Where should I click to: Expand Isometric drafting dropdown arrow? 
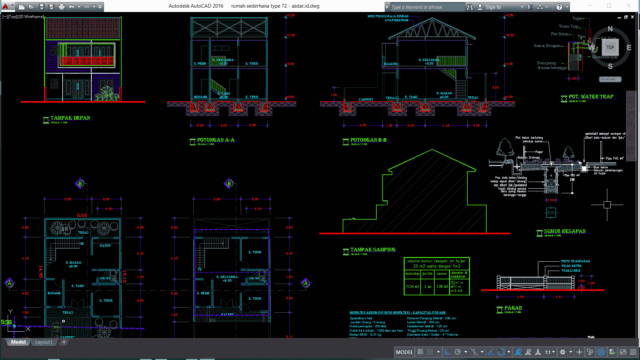coord(482,352)
